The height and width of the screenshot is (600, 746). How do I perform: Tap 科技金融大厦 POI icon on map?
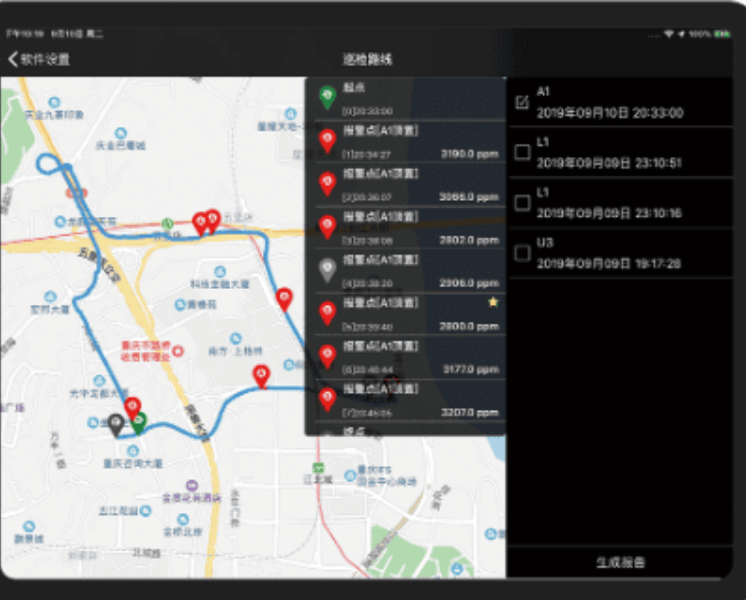220,272
